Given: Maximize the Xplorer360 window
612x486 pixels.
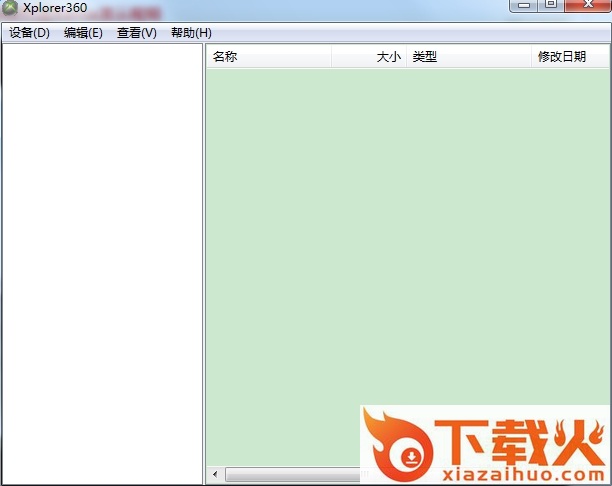Looking at the screenshot, I should click(551, 5).
